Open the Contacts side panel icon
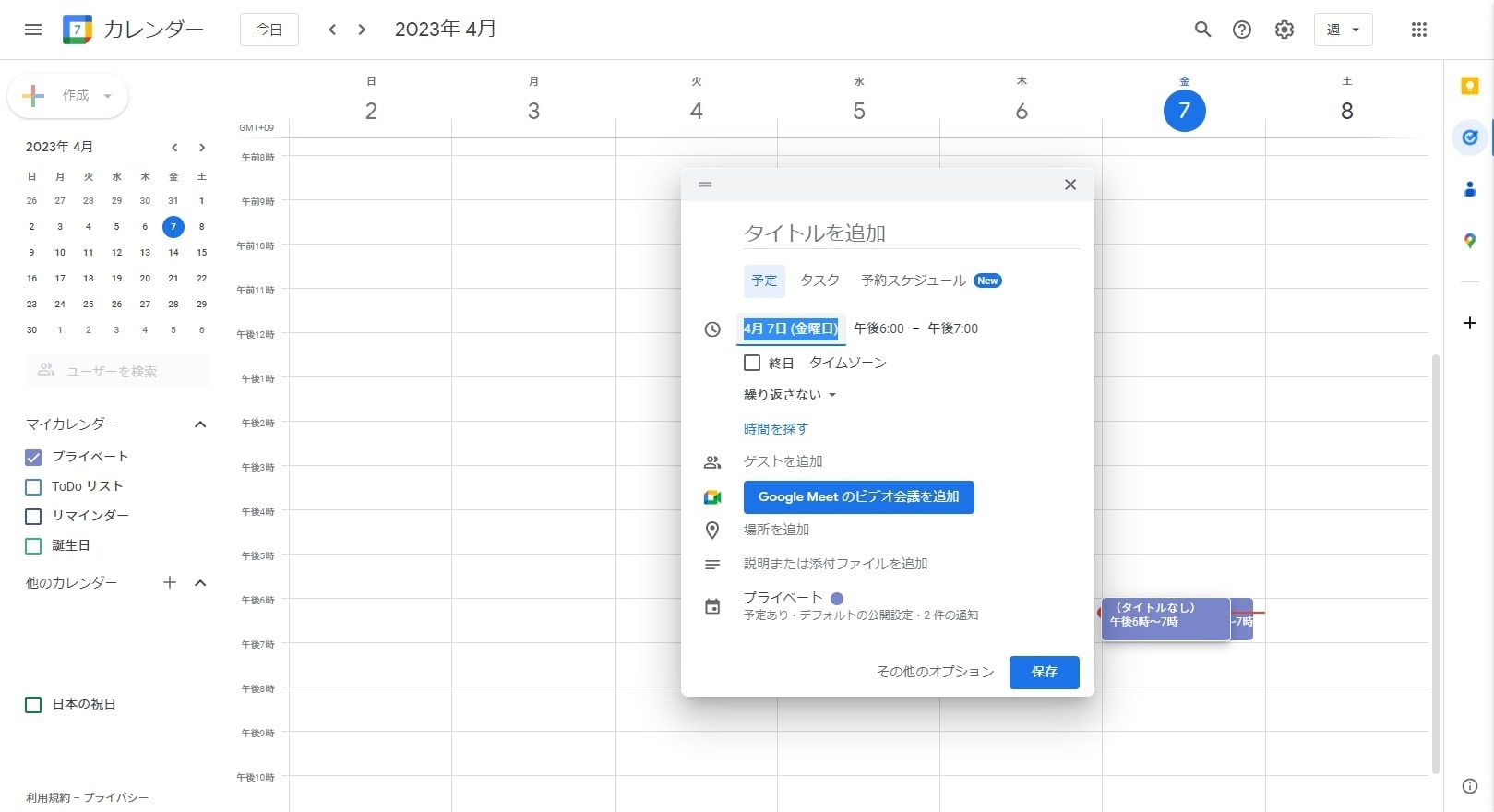Viewport: 1494px width, 812px height. 1470,189
